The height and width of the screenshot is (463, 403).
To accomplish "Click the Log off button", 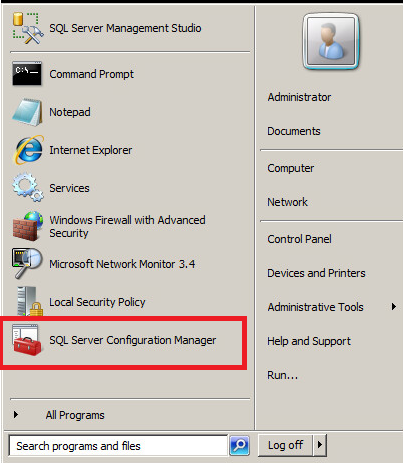I will tap(285, 445).
